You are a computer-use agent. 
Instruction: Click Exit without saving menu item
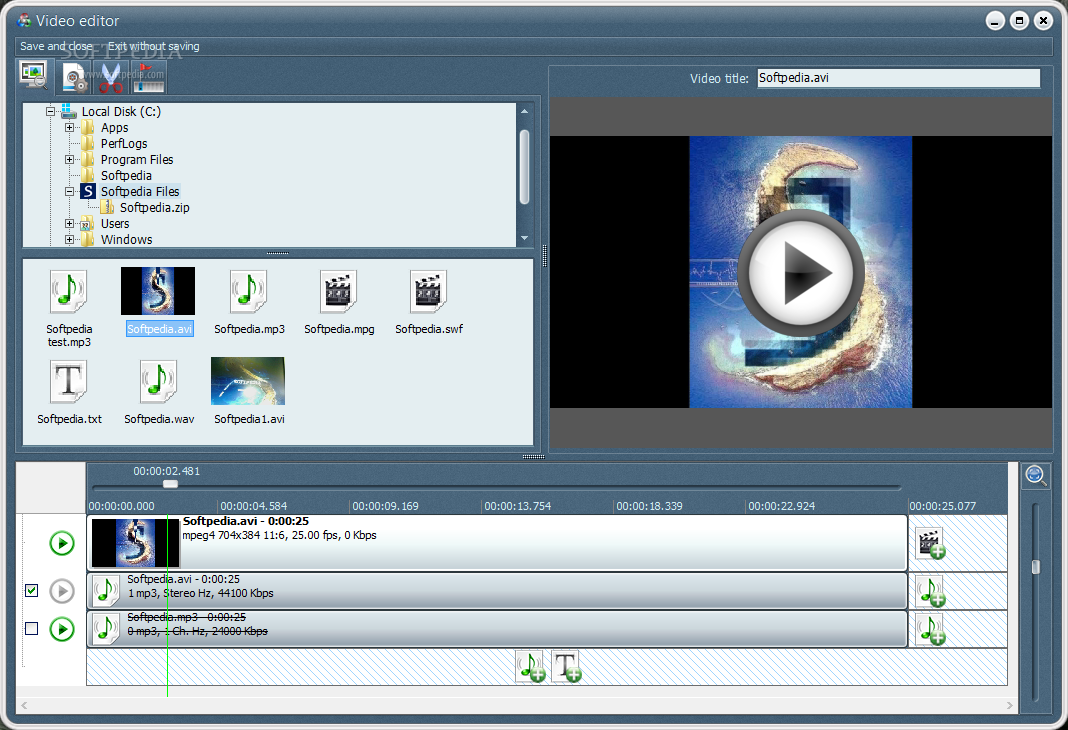(x=153, y=46)
